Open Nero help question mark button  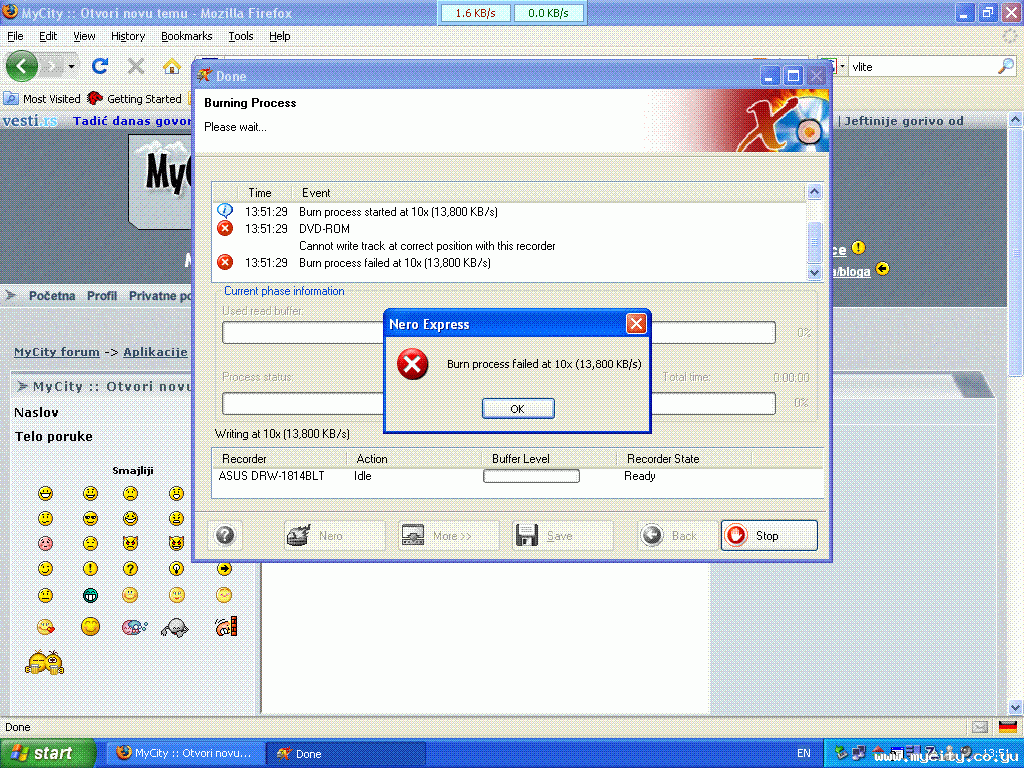click(225, 536)
